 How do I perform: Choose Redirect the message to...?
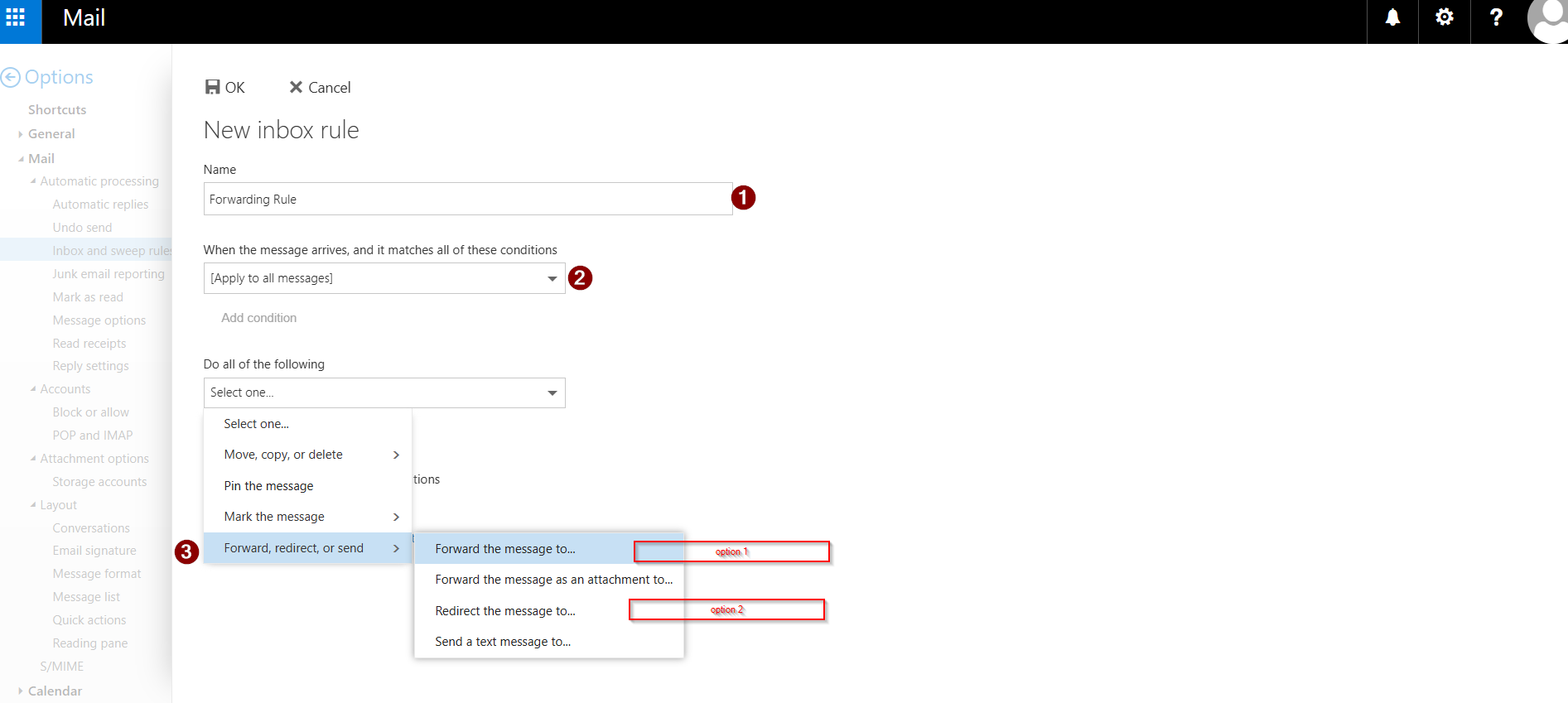(505, 611)
